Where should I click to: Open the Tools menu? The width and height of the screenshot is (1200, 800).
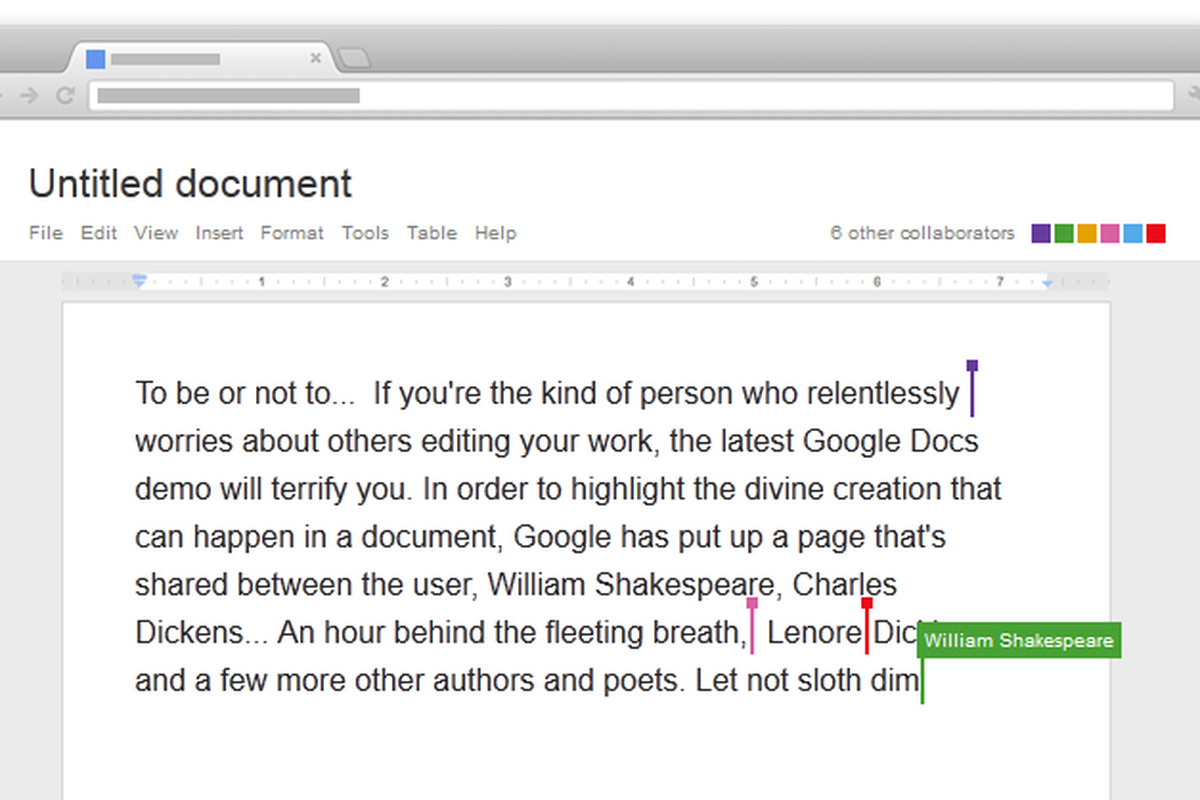(365, 233)
